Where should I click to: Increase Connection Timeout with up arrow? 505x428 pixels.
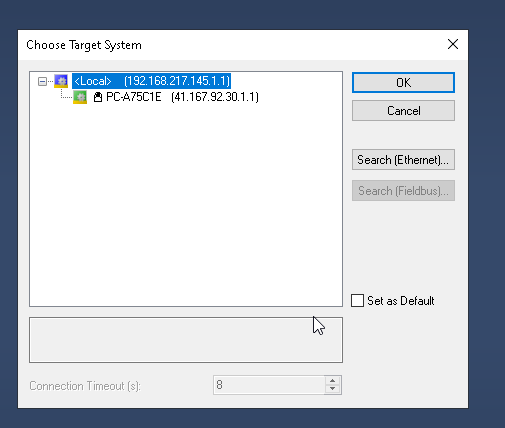point(332,381)
